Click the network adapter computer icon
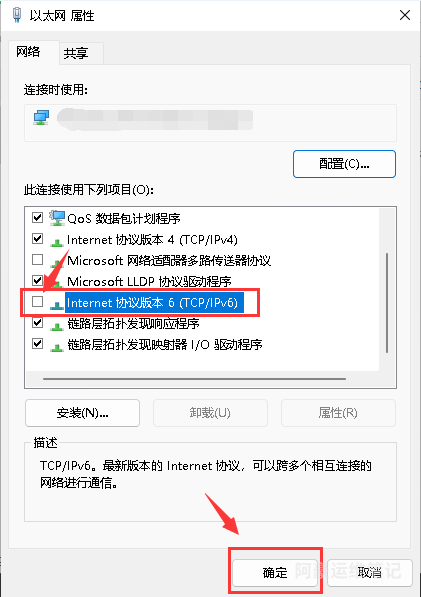Screen dimensions: 421x597 pyautogui.click(x=41, y=118)
